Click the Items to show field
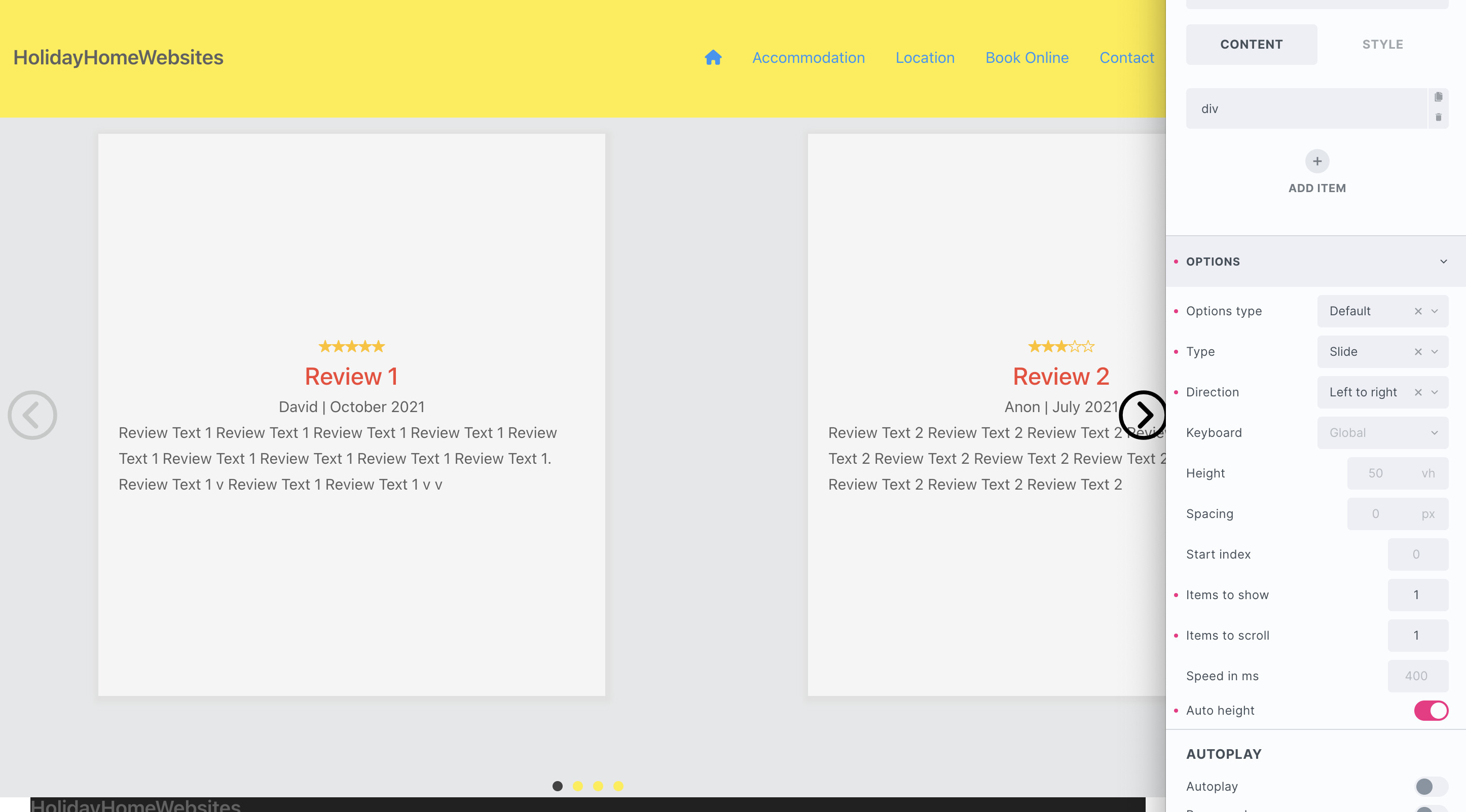This screenshot has width=1466, height=812. coord(1418,595)
